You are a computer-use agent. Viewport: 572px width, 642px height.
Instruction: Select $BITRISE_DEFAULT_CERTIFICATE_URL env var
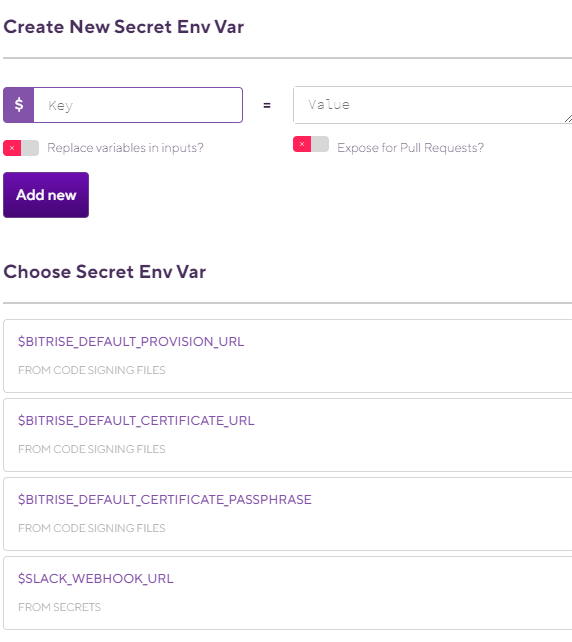coord(287,435)
